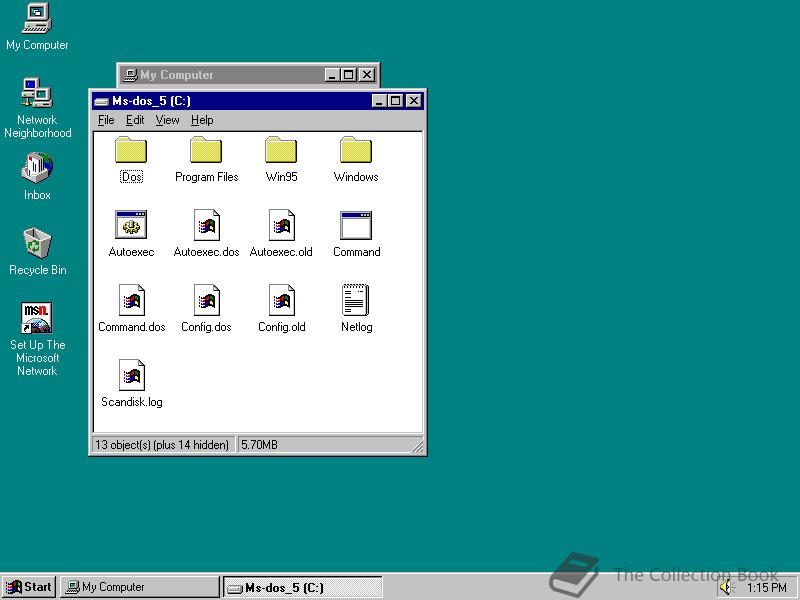Select the Windows folder icon
This screenshot has height=600, width=800.
pos(356,149)
